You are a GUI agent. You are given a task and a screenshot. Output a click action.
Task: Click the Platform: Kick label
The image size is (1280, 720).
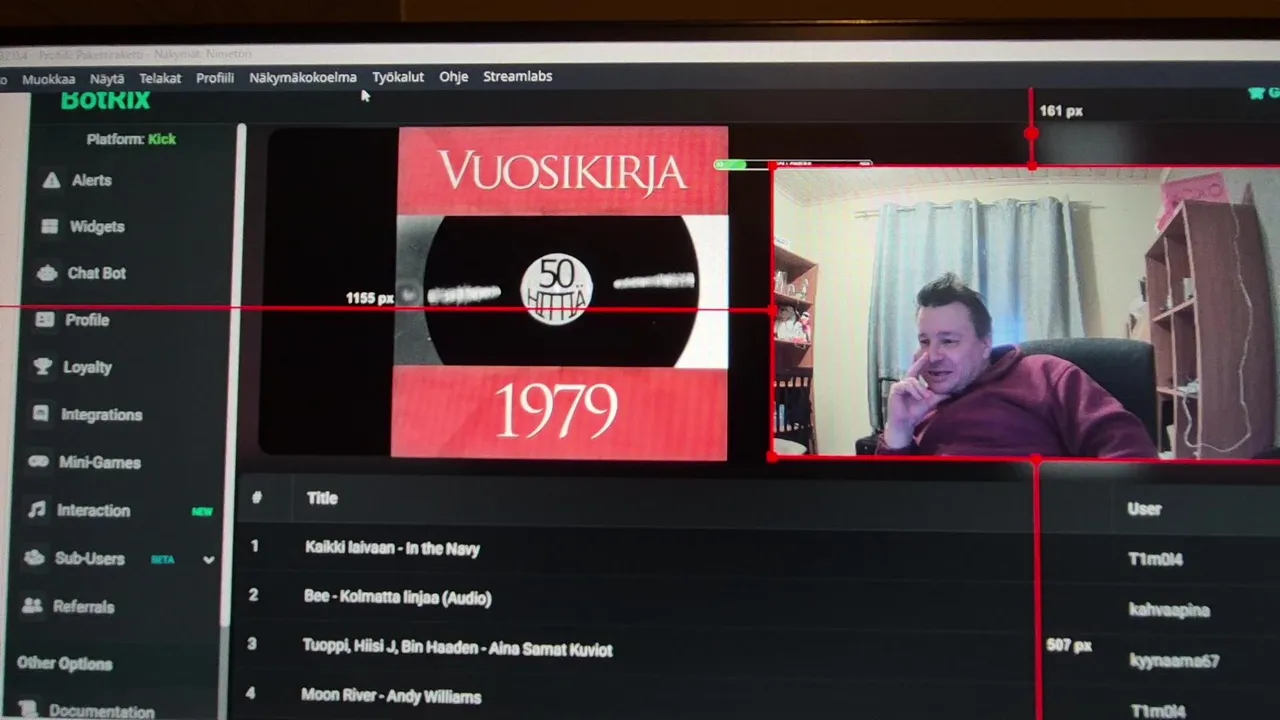coord(131,139)
